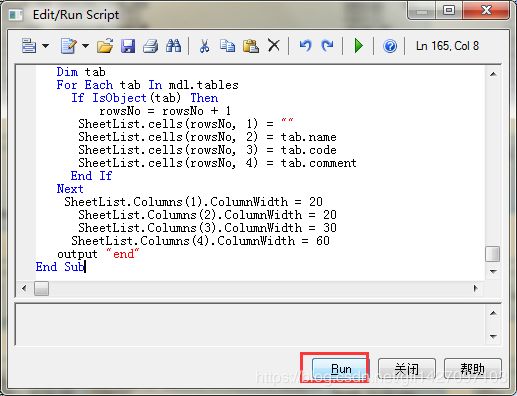517x396 pixels.
Task: Run the script with green play icon
Action: click(359, 46)
